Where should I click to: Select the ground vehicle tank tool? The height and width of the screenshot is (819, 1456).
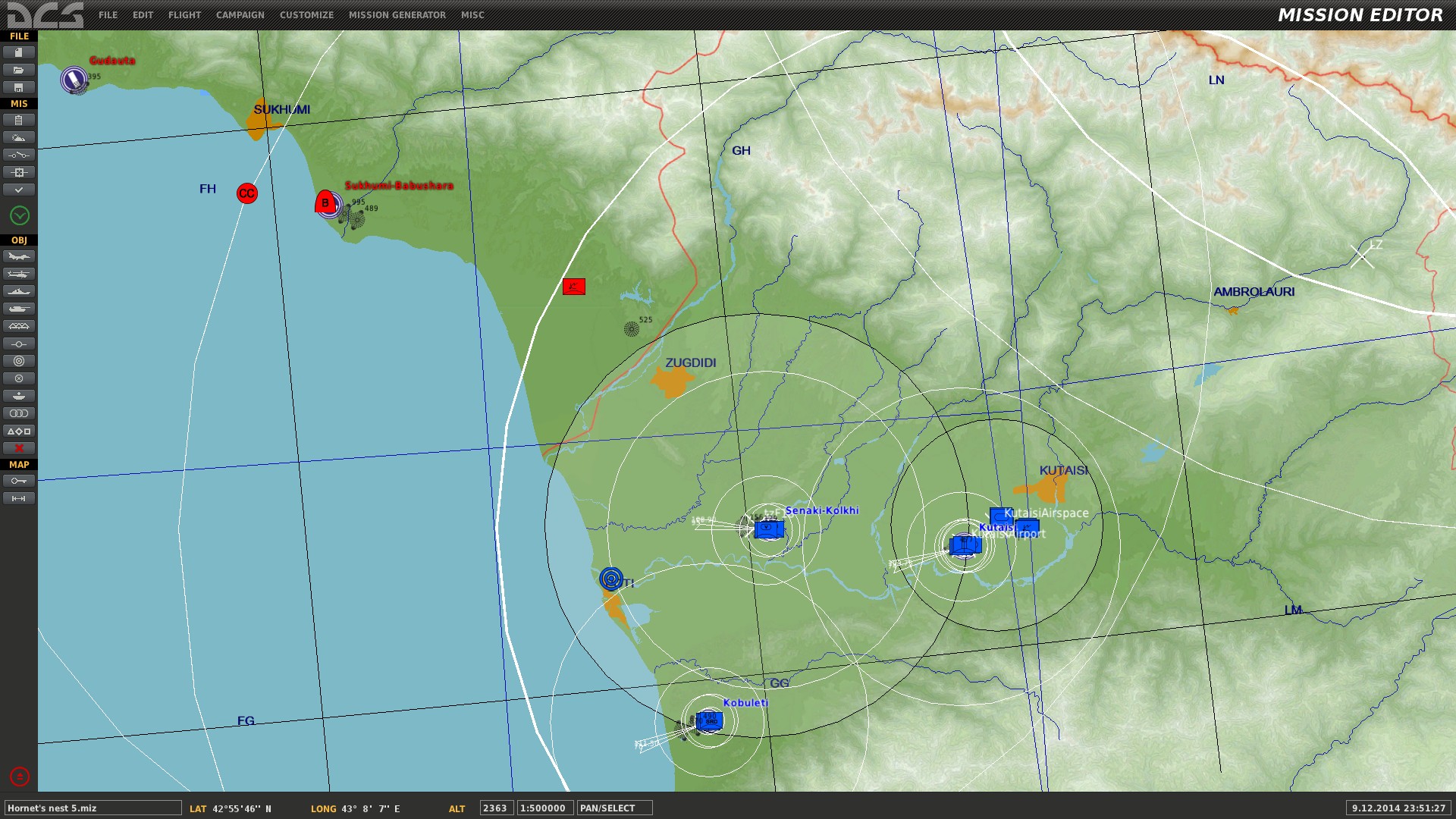[x=19, y=309]
